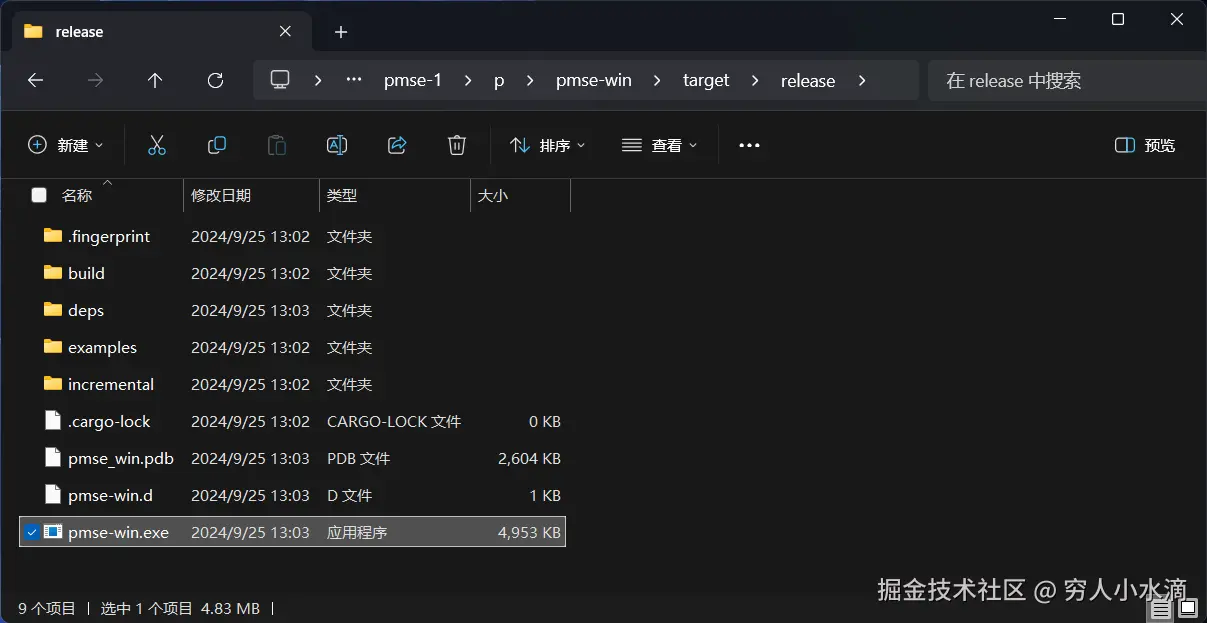1207x623 pixels.
Task: Copy the selected file
Action: click(217, 145)
